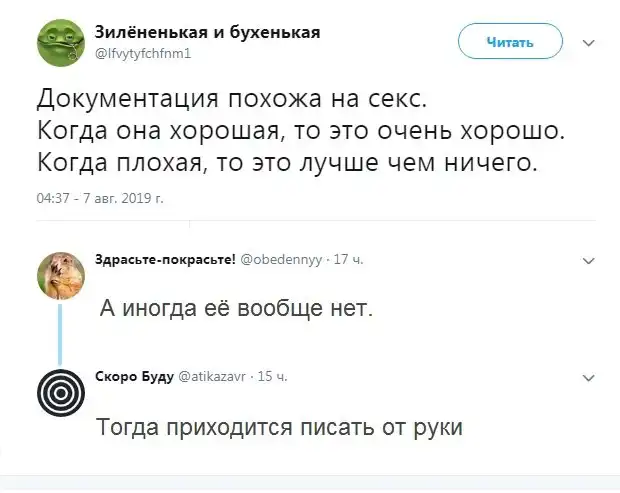Open the 17 ч. reply timestamp

(349, 260)
